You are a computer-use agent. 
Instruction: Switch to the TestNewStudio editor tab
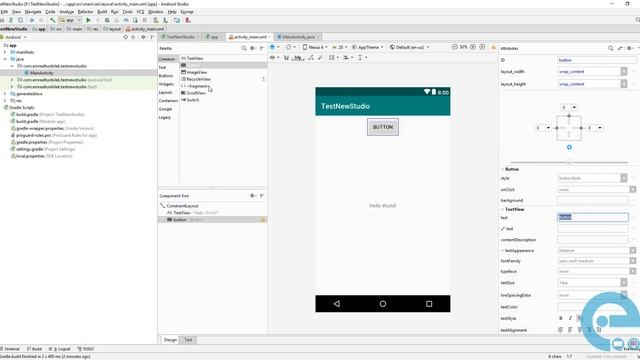(180, 37)
